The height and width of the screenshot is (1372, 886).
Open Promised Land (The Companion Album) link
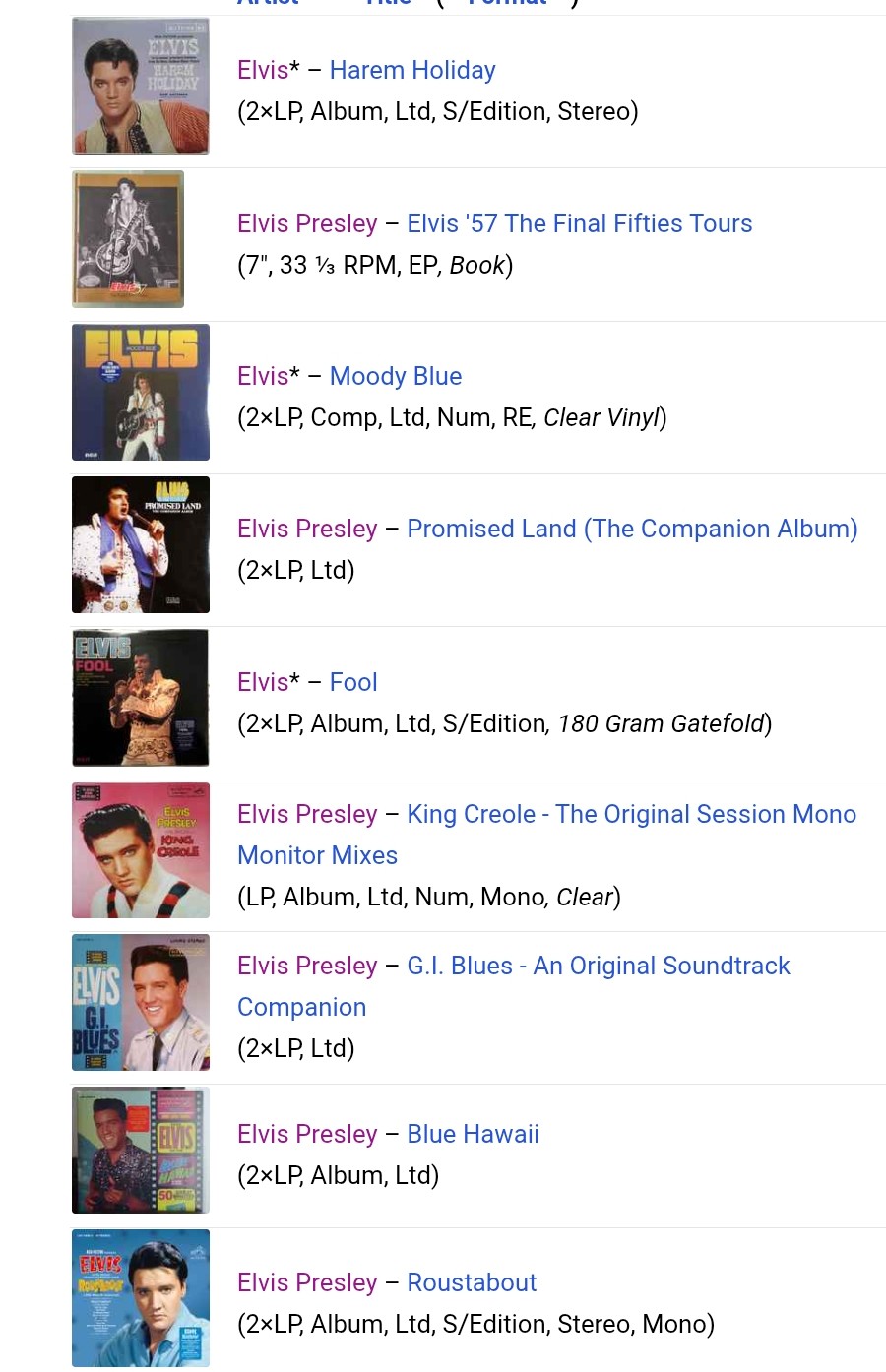(x=632, y=529)
